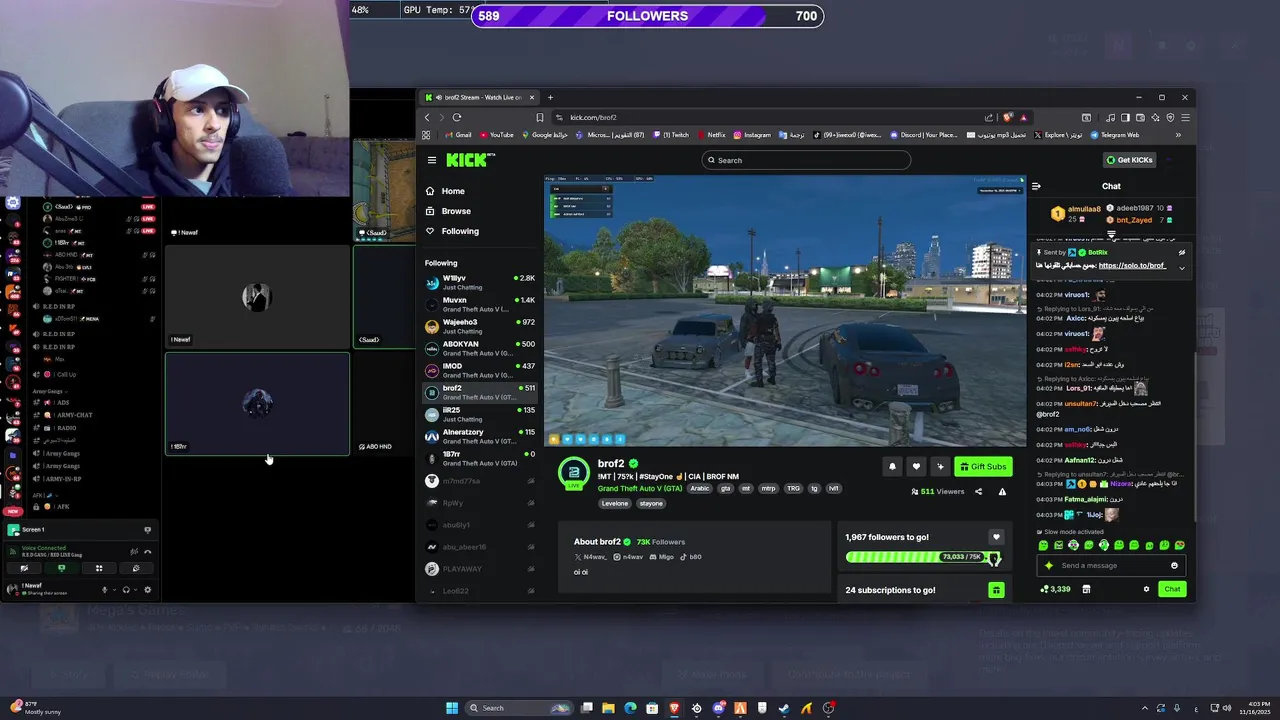The image size is (1280, 720).
Task: Click the Arabic stream tag
Action: [x=700, y=489]
